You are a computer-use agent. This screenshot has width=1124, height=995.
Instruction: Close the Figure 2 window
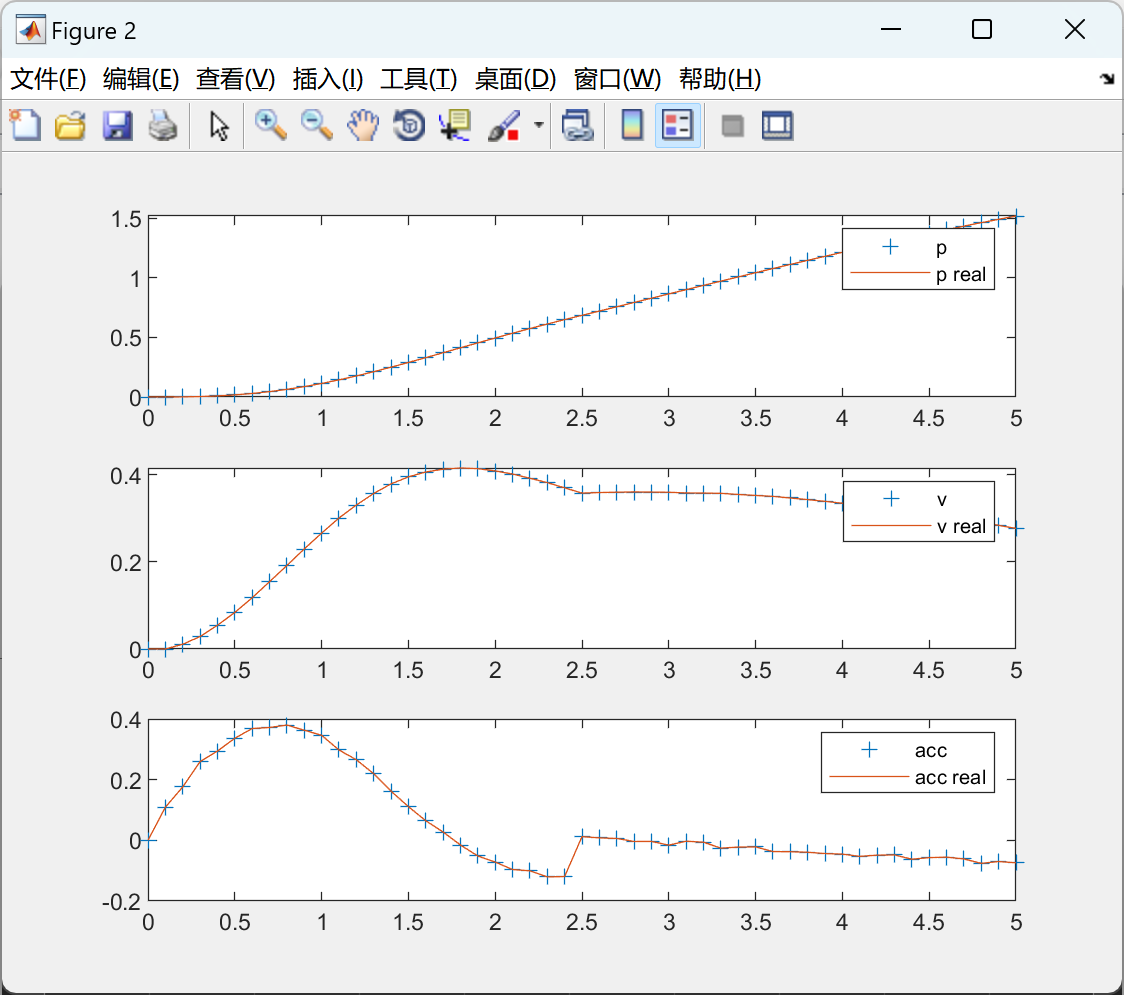pyautogui.click(x=1075, y=30)
